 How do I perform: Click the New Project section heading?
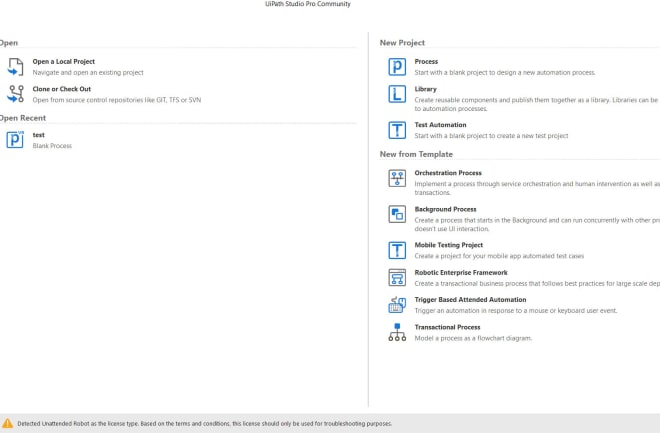[402, 43]
